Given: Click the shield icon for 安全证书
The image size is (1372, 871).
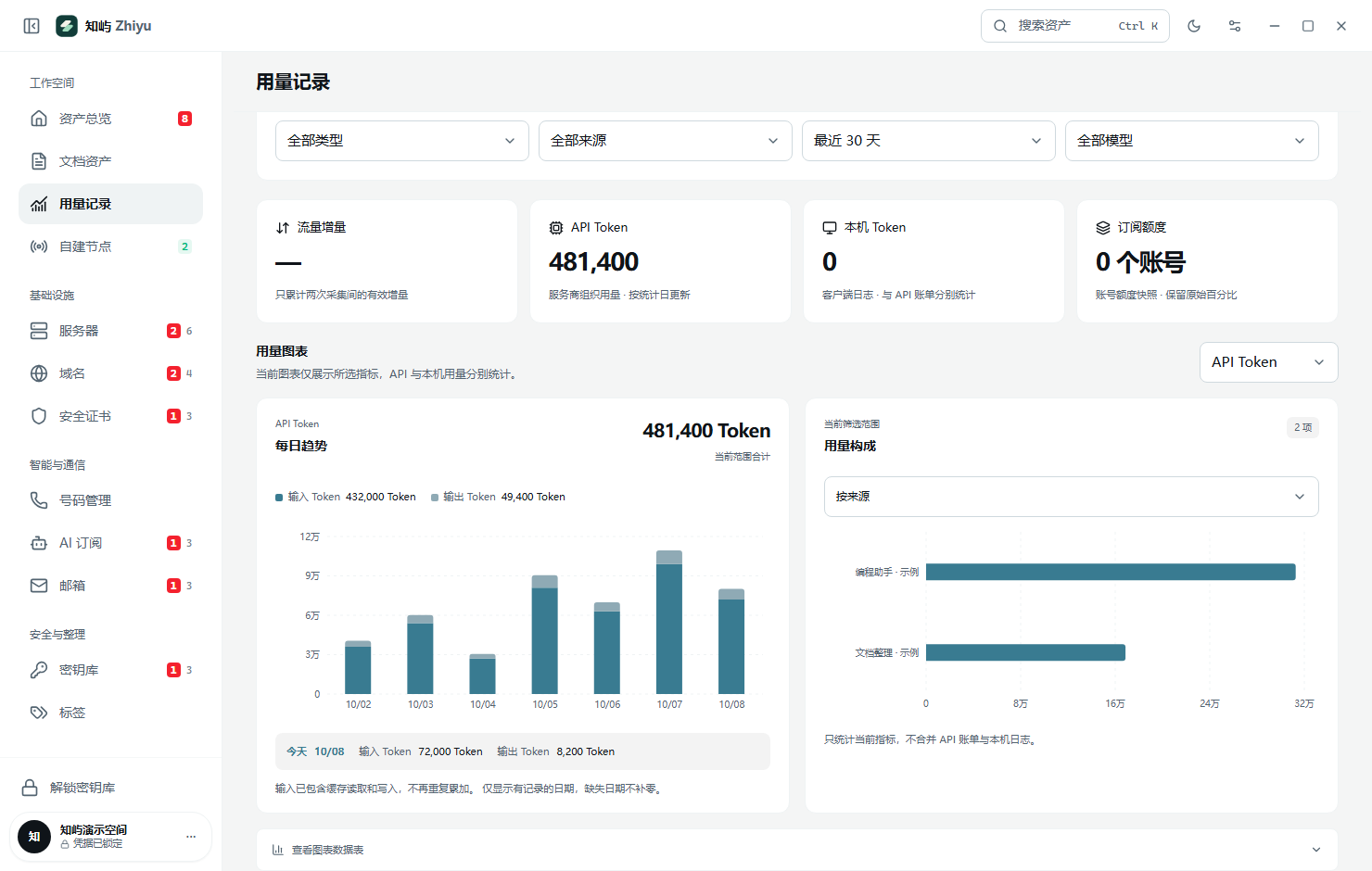Looking at the screenshot, I should point(39,416).
